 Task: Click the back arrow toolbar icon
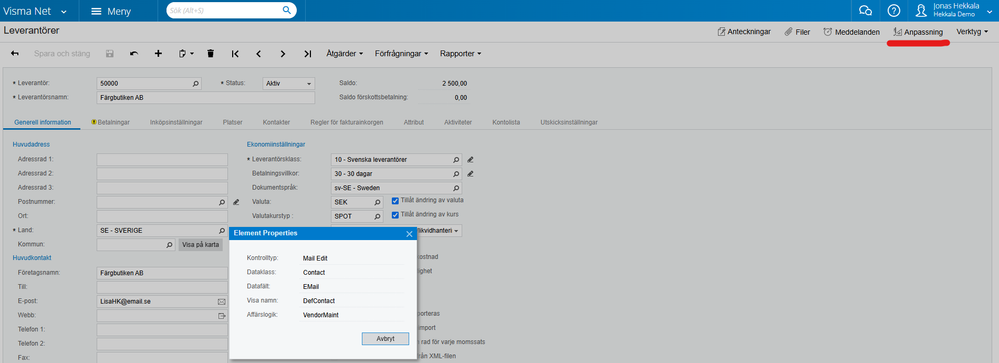pyautogui.click(x=15, y=54)
